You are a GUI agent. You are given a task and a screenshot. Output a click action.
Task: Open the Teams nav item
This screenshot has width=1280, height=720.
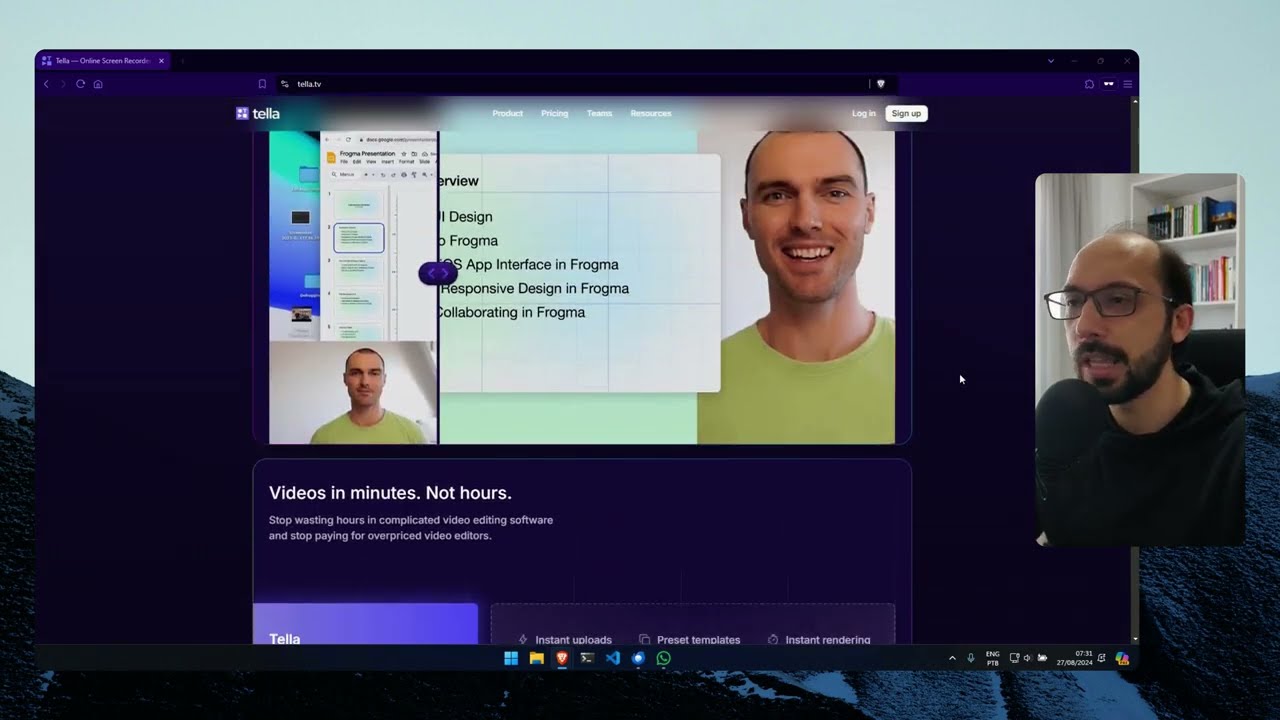coord(599,113)
